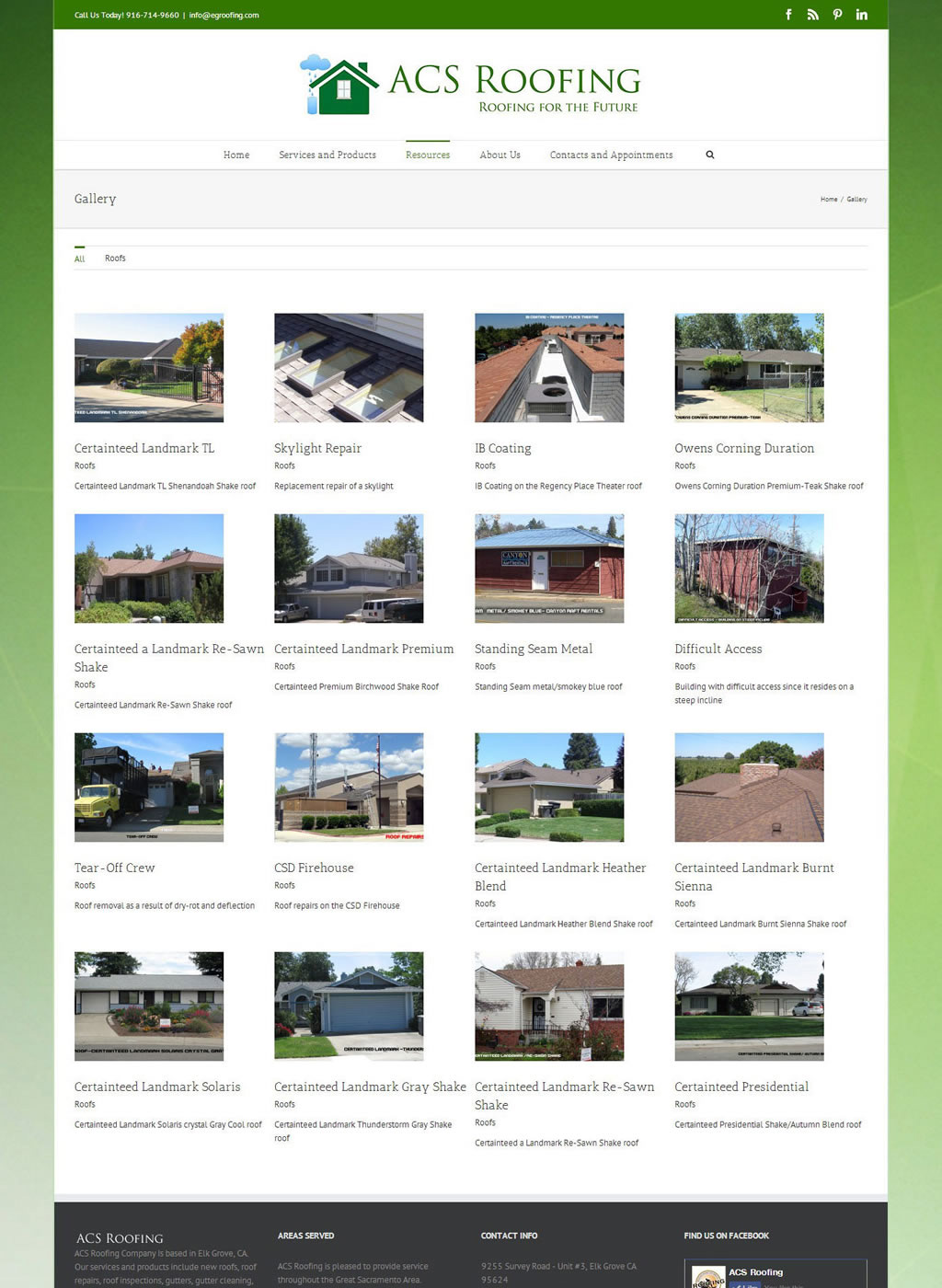The image size is (942, 1288).
Task: Select the All gallery filter
Action: [79, 259]
